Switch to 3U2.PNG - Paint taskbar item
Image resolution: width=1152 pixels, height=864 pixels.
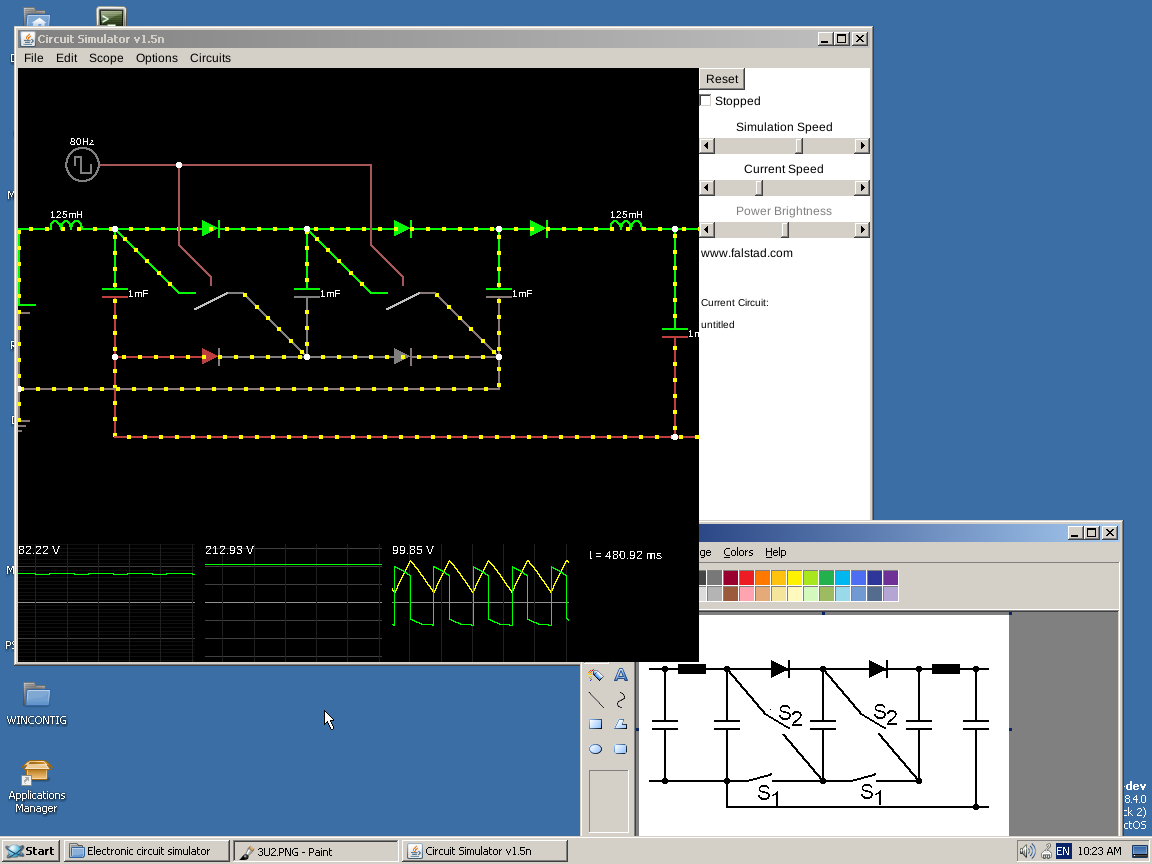click(x=316, y=851)
